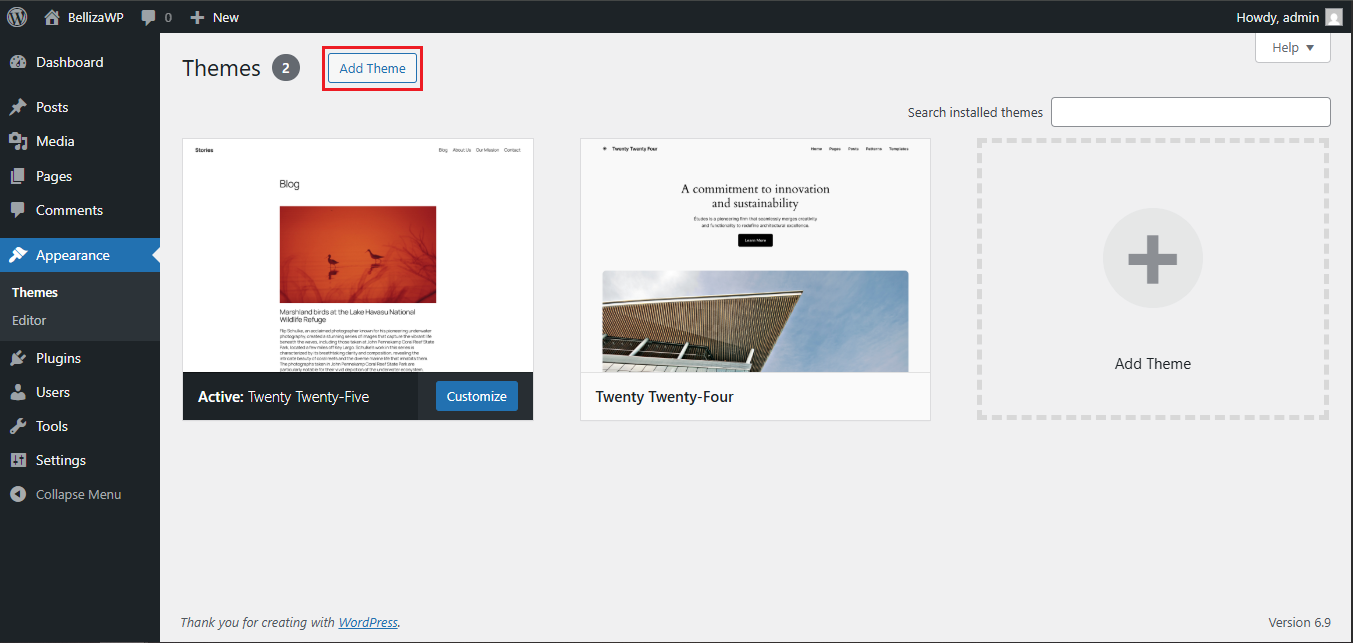Click the plus New icon in admin bar
This screenshot has width=1353, height=643.
point(197,17)
